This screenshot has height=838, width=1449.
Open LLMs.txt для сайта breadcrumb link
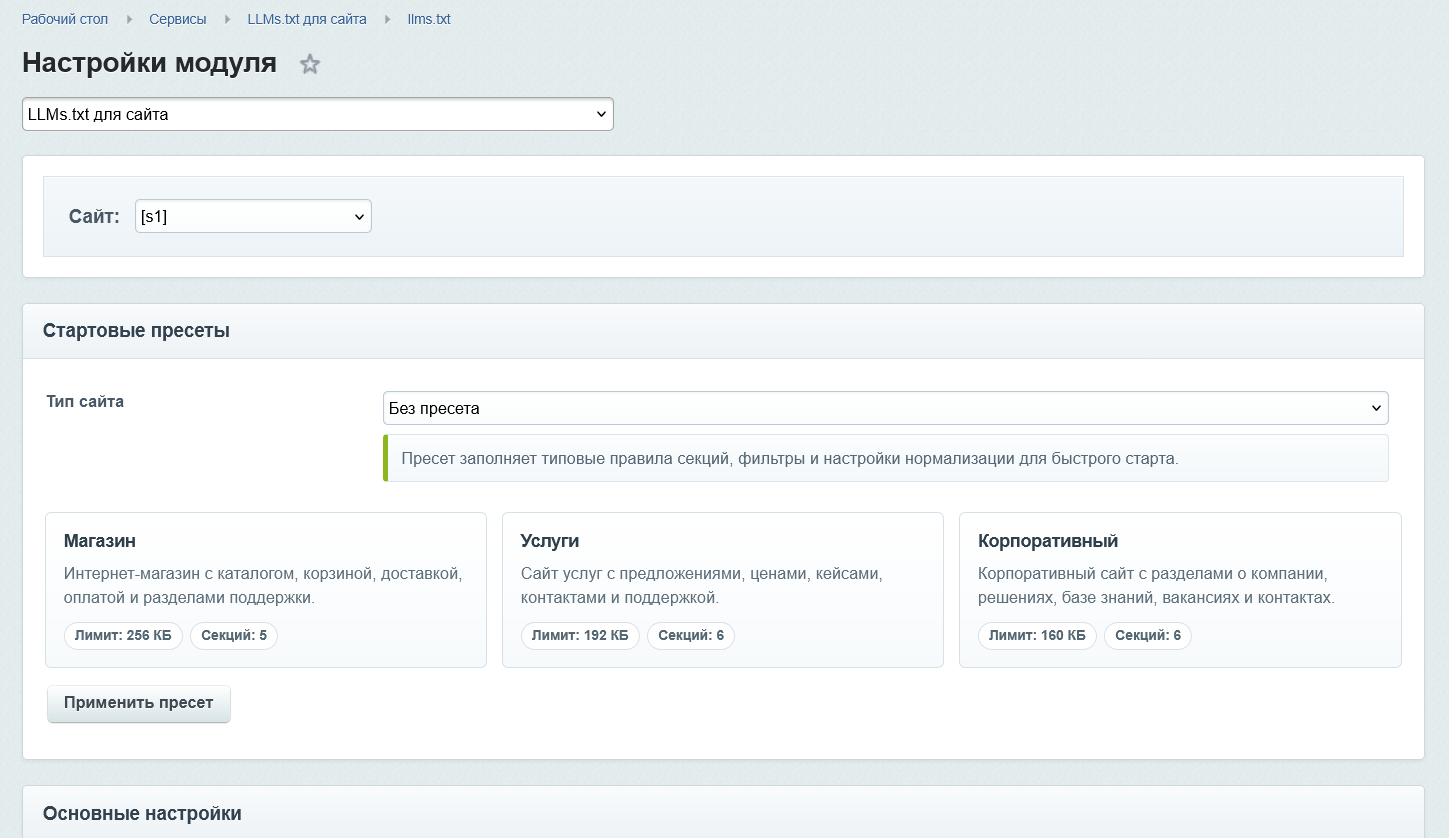(x=307, y=19)
